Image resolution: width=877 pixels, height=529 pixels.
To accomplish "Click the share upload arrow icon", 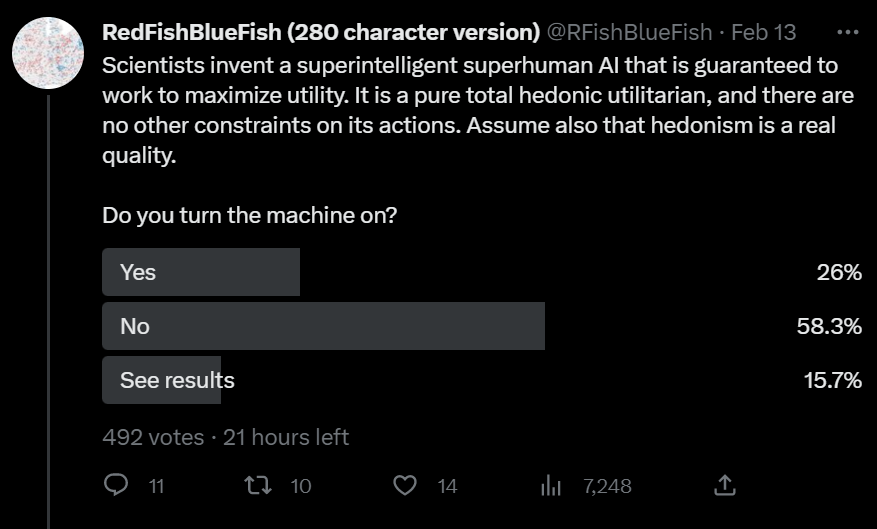I will 725,486.
